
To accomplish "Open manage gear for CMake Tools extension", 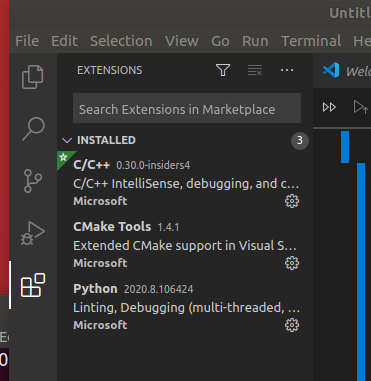I will [x=292, y=263].
